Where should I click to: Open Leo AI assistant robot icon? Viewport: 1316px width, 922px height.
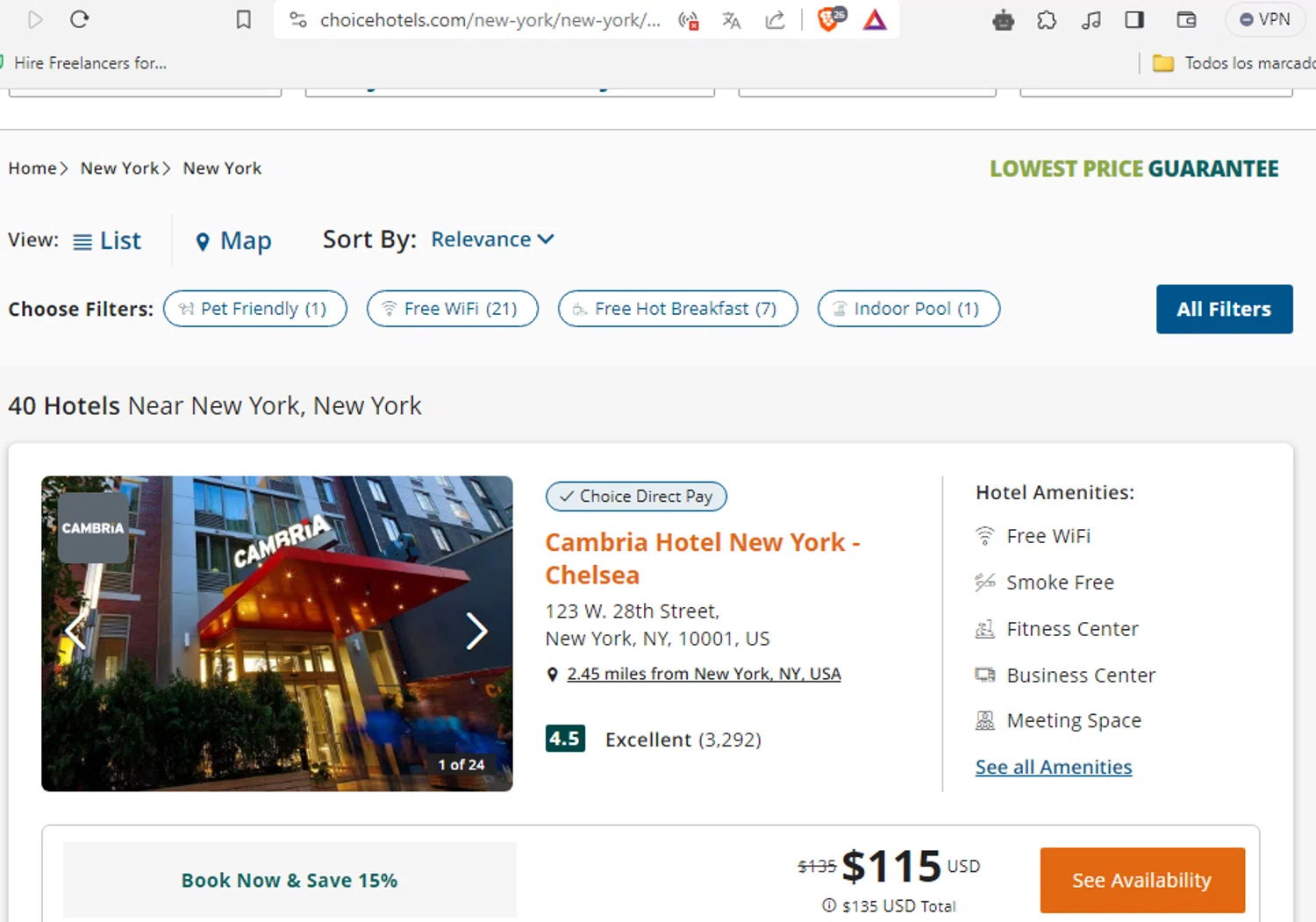[x=1004, y=20]
